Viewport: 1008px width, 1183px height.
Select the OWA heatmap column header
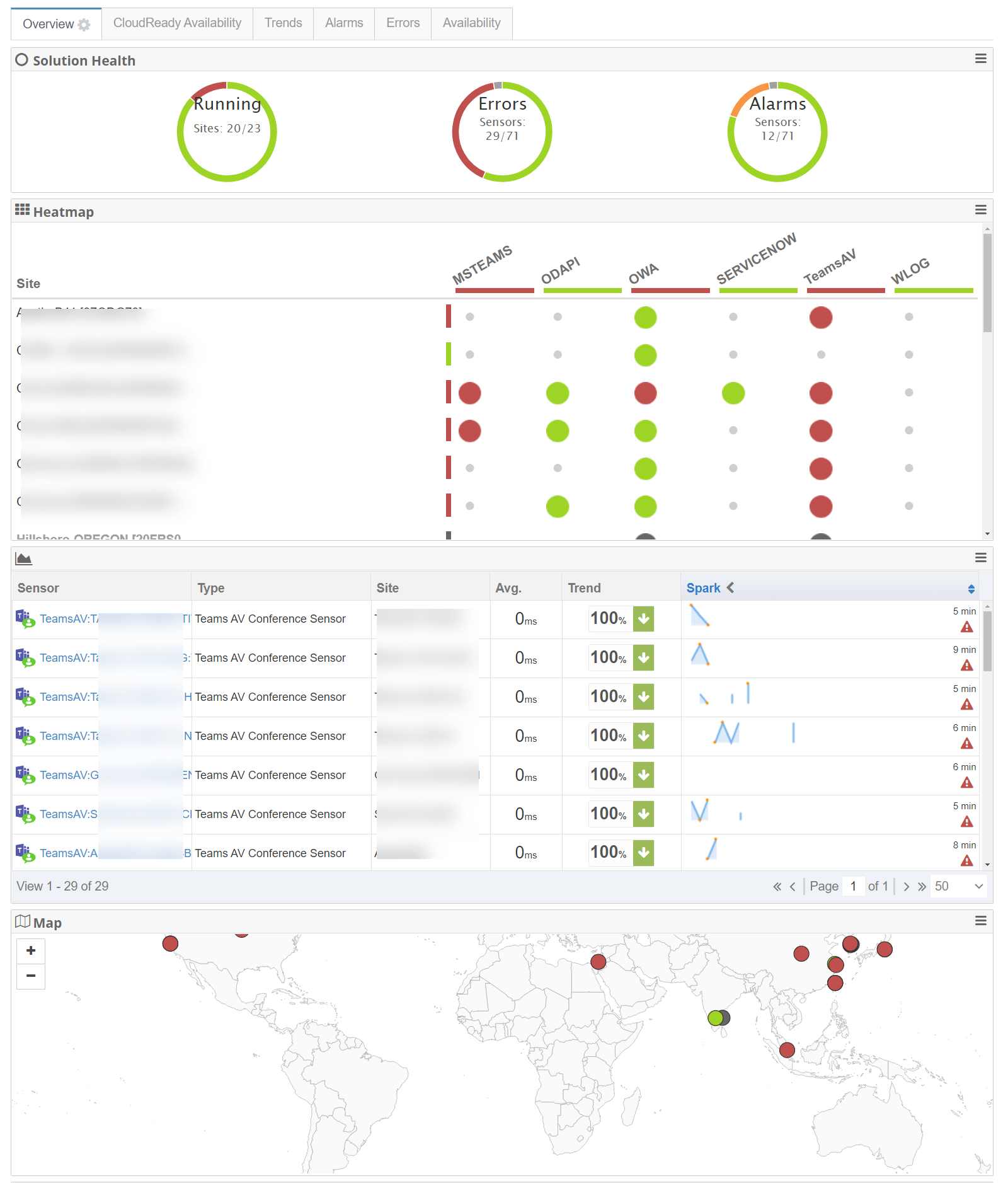(643, 274)
